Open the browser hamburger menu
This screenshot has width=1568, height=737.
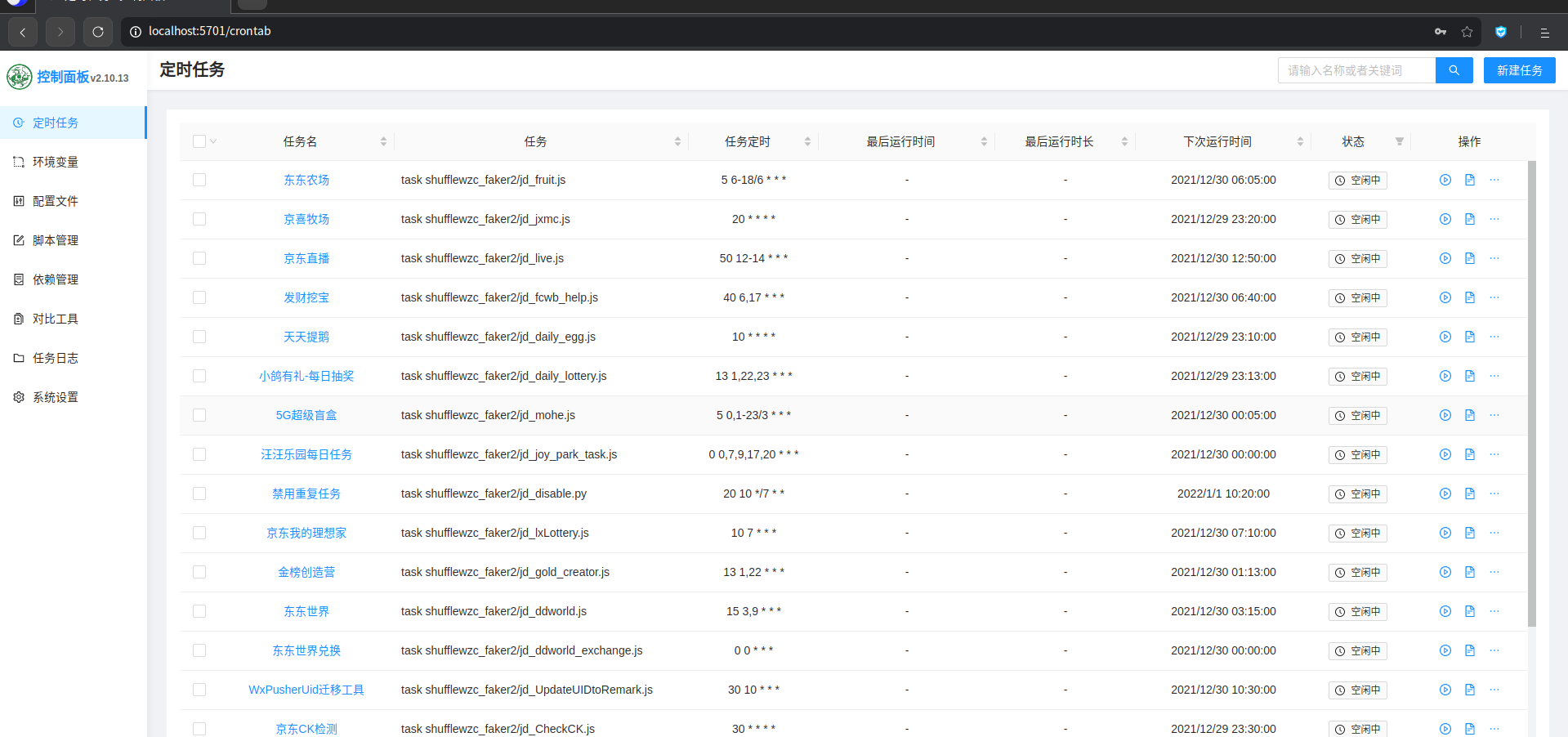1544,32
